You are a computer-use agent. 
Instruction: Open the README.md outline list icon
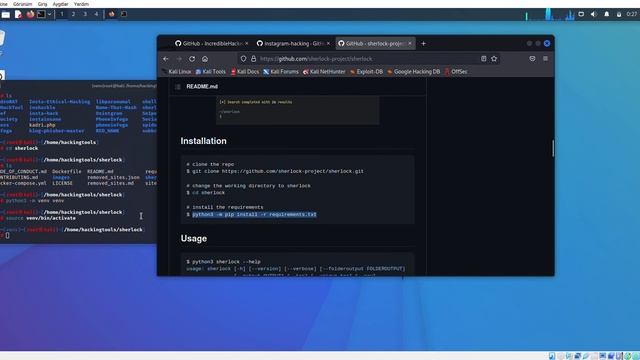click(x=178, y=87)
